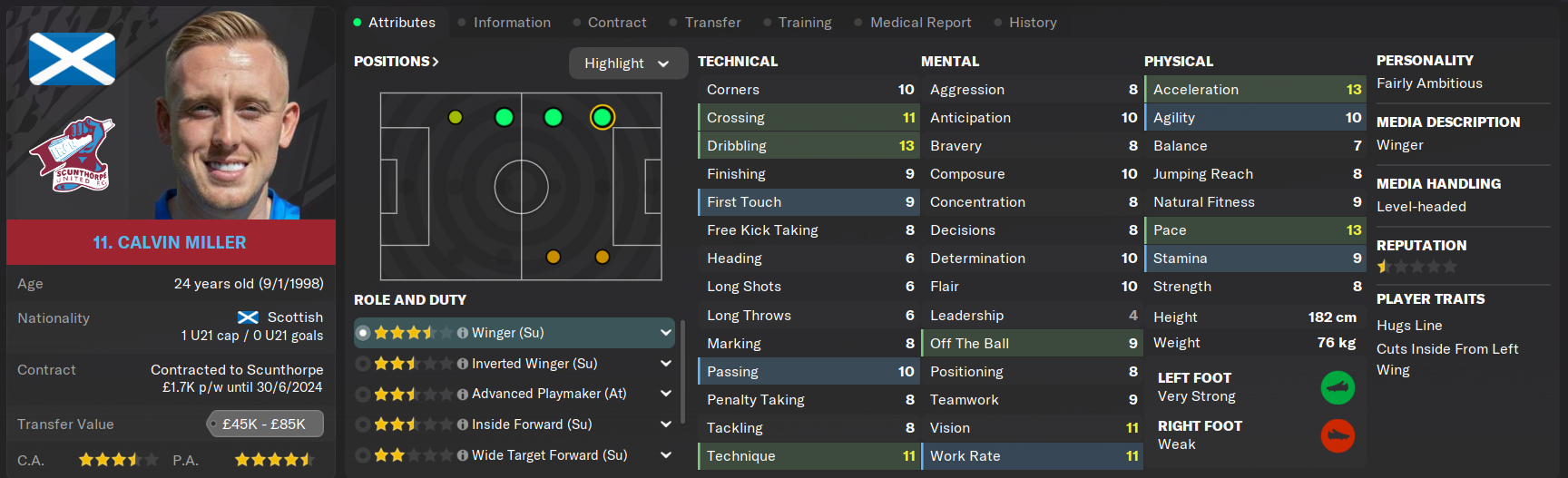Expand the Inverted Winger duty chevron
This screenshot has width=1568, height=478.
pyautogui.click(x=666, y=364)
